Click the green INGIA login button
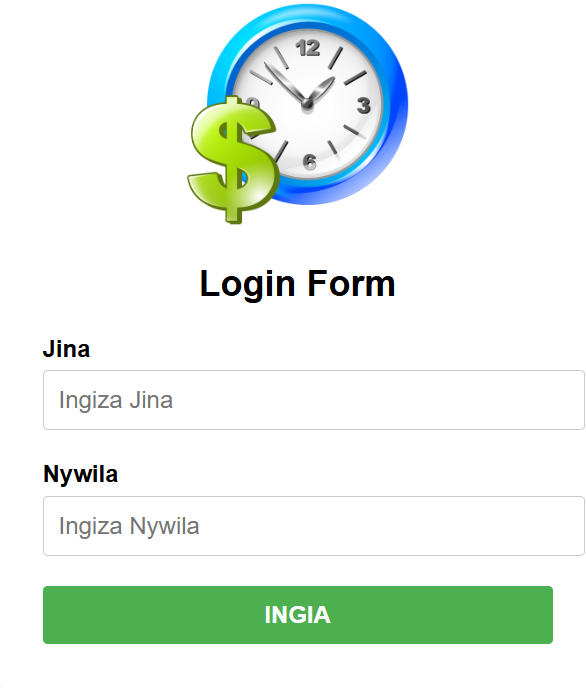This screenshot has width=586, height=688. (x=298, y=615)
